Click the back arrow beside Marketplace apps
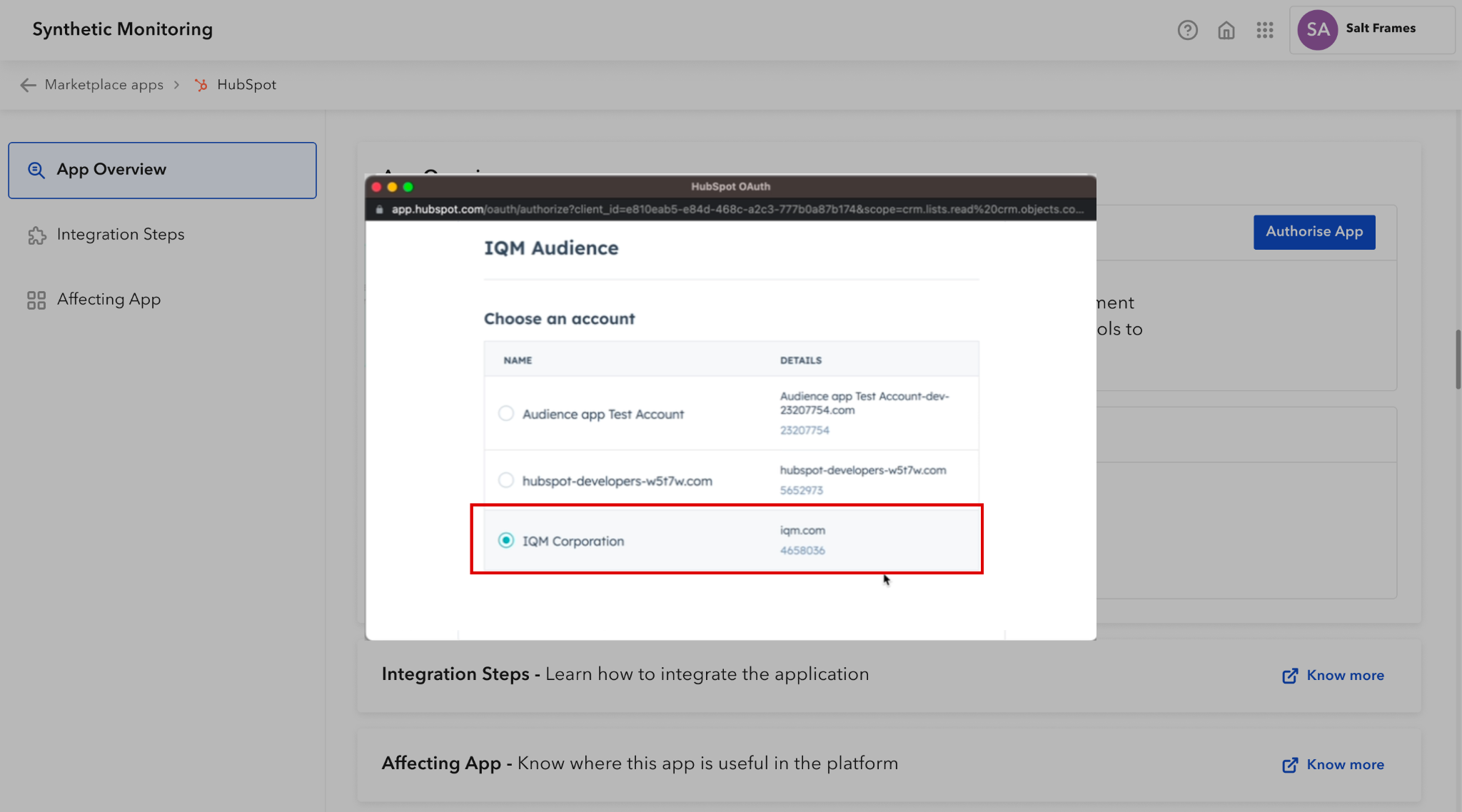The image size is (1462, 812). pyautogui.click(x=28, y=85)
